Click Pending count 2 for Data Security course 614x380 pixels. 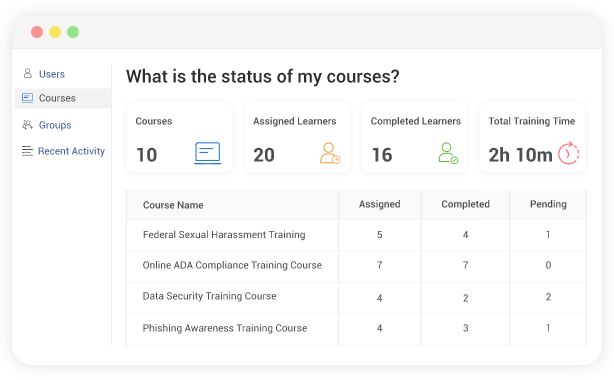point(548,297)
